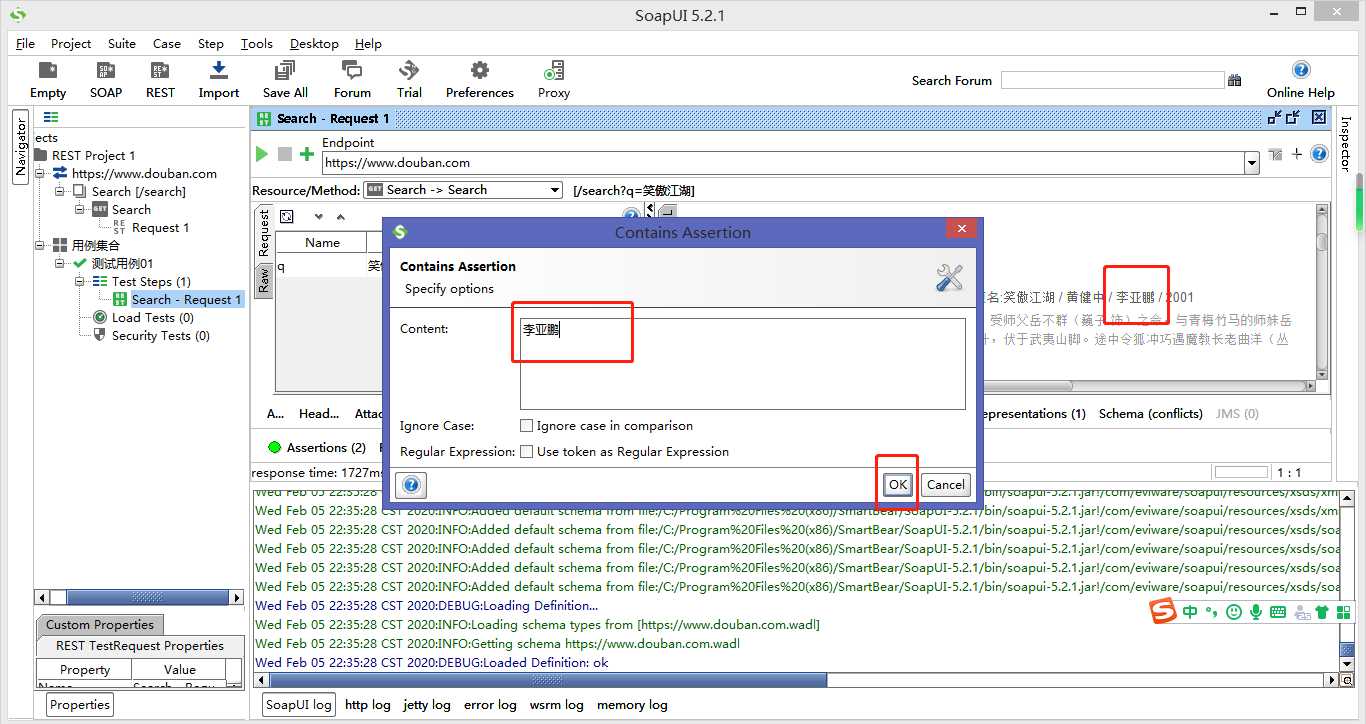Submit request with green play icon
The image size is (1366, 724).
click(x=262, y=154)
